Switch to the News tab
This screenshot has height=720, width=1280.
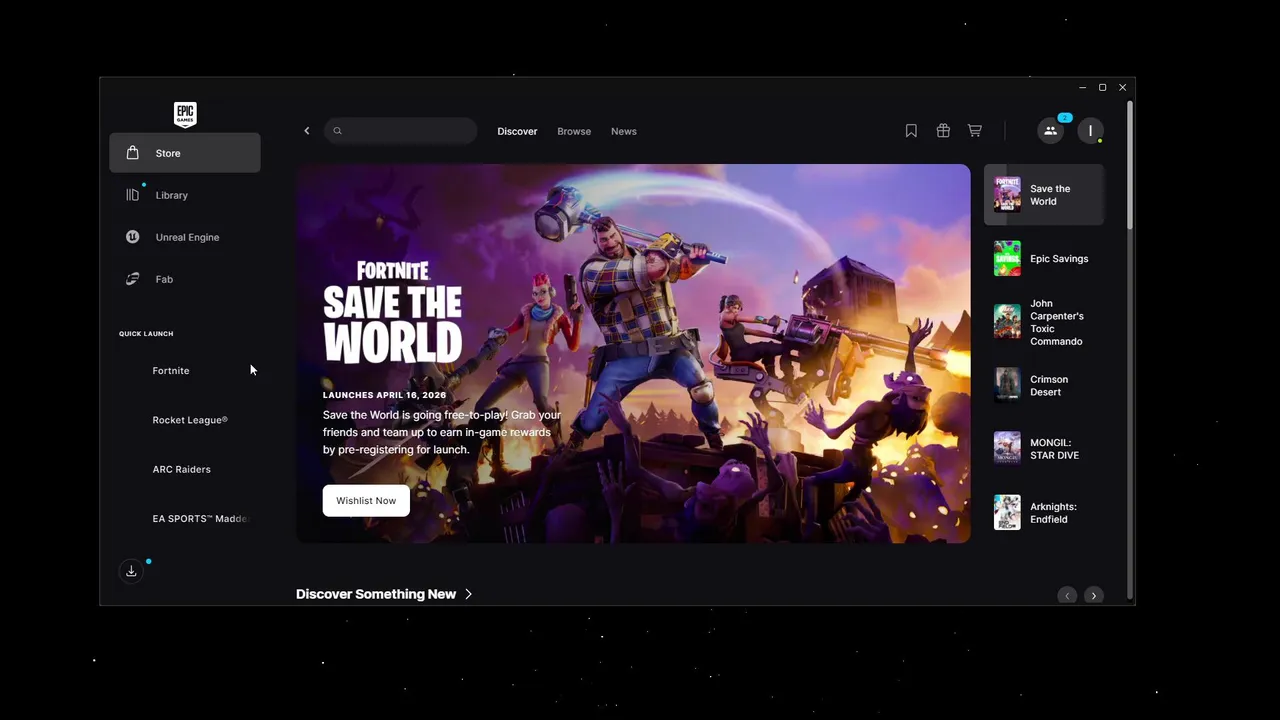(624, 131)
